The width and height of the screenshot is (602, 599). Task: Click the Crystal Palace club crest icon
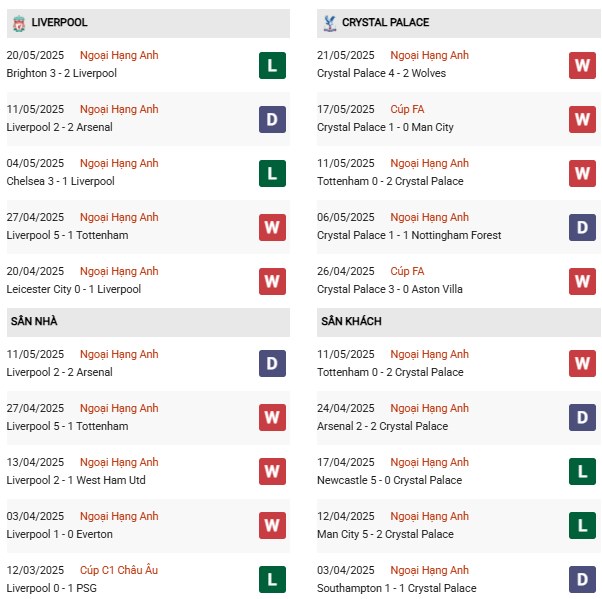pos(327,22)
